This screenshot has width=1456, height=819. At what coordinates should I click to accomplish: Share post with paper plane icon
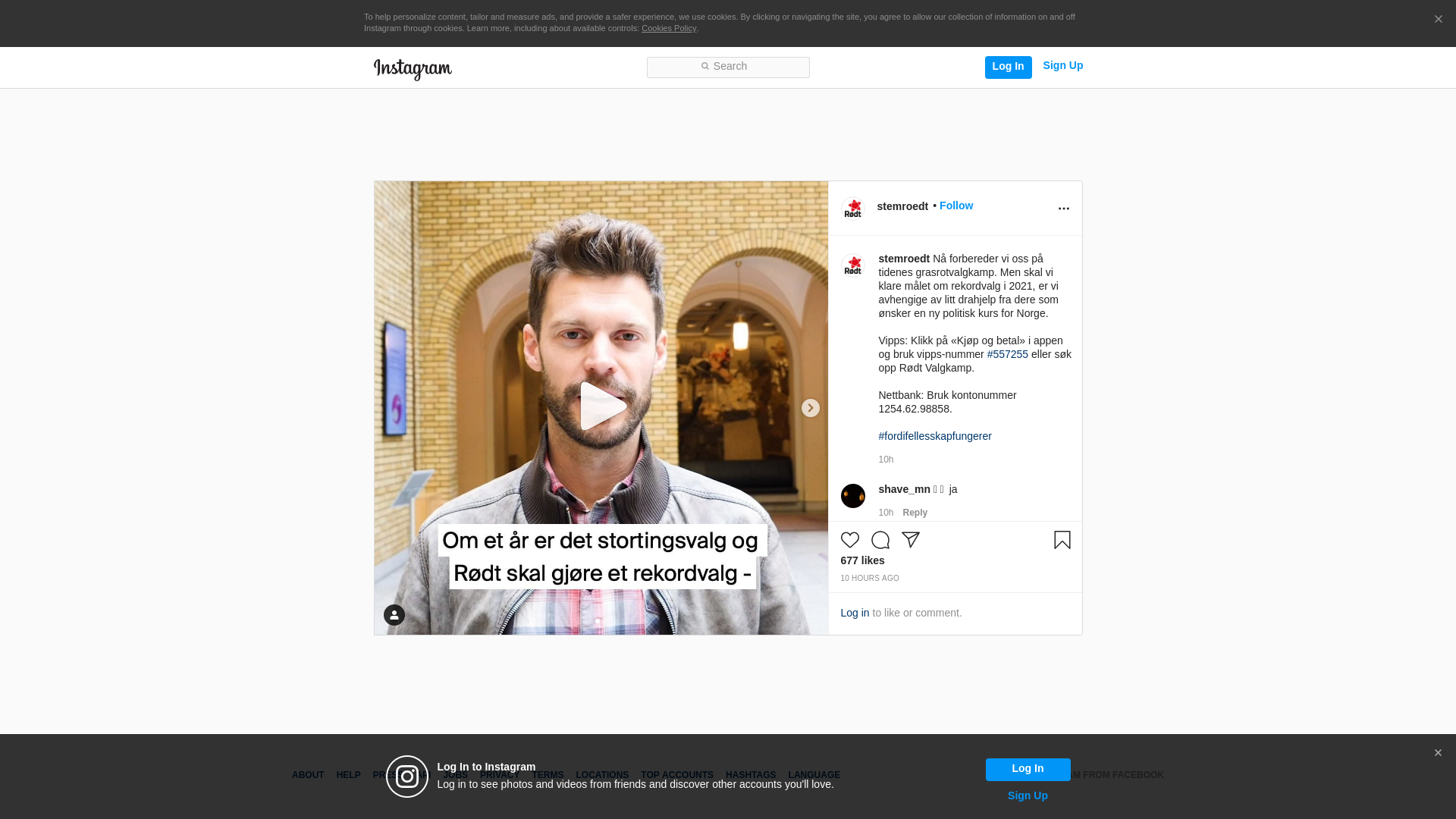click(x=911, y=540)
